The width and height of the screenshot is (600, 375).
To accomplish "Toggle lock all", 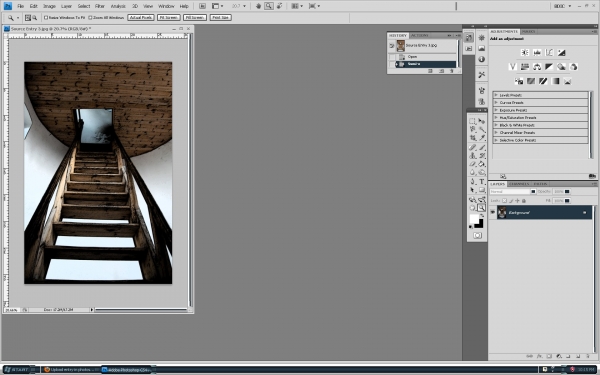I will (x=524, y=201).
